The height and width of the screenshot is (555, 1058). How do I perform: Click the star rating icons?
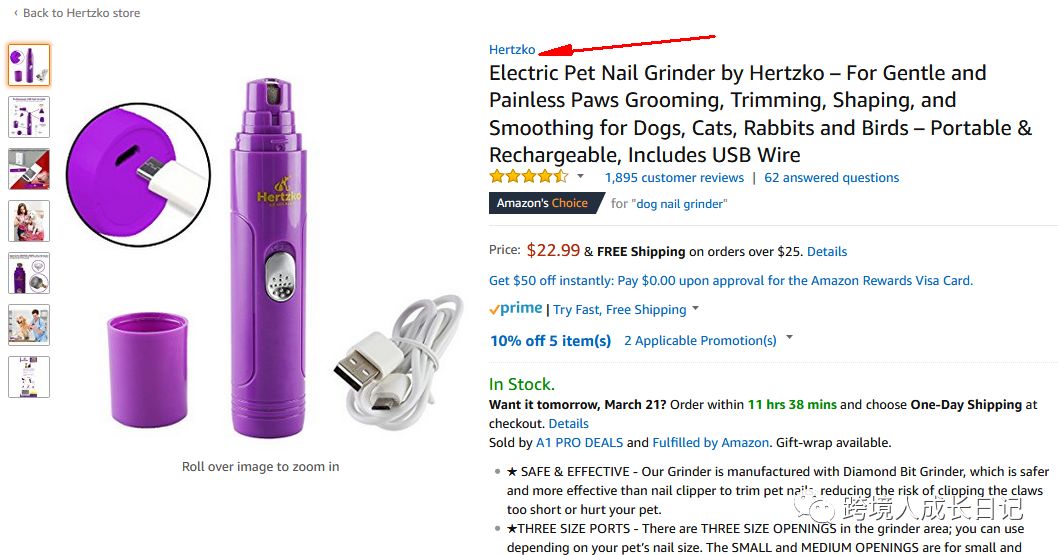tap(529, 177)
